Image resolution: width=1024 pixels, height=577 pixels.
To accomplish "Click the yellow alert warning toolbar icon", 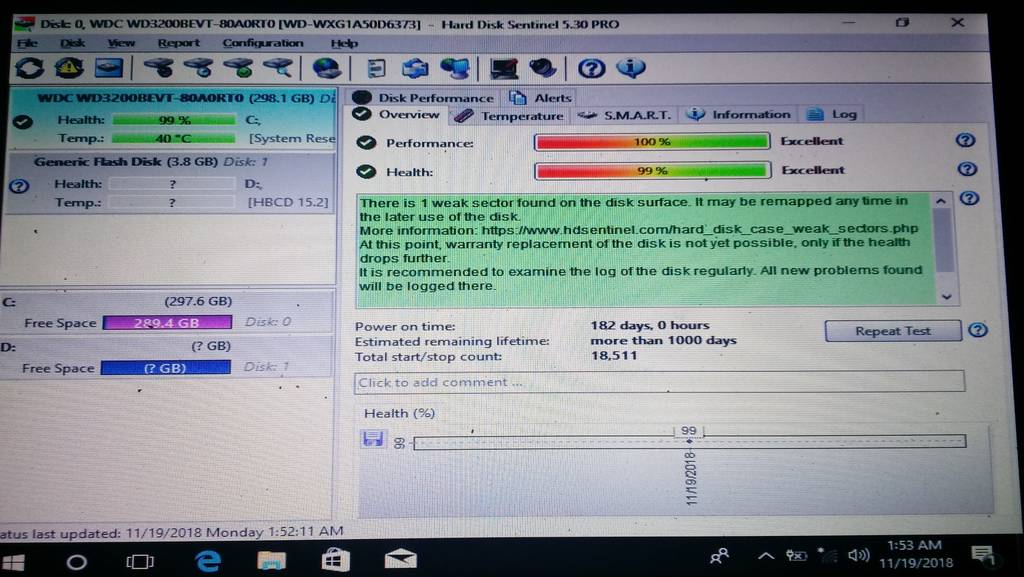I will [x=69, y=67].
